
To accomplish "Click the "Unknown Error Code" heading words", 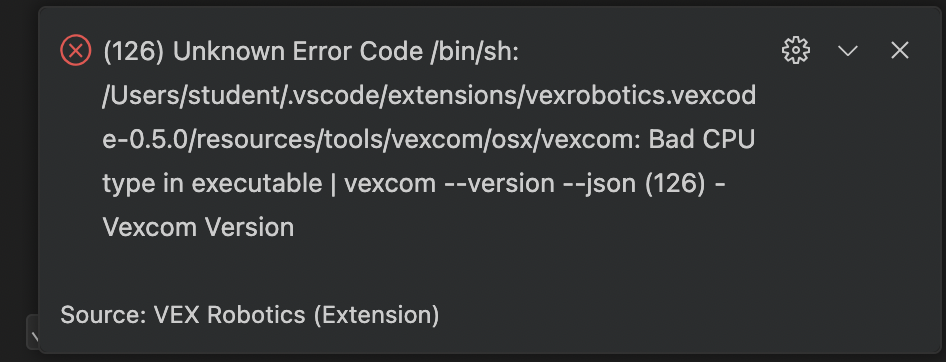I will (x=299, y=52).
